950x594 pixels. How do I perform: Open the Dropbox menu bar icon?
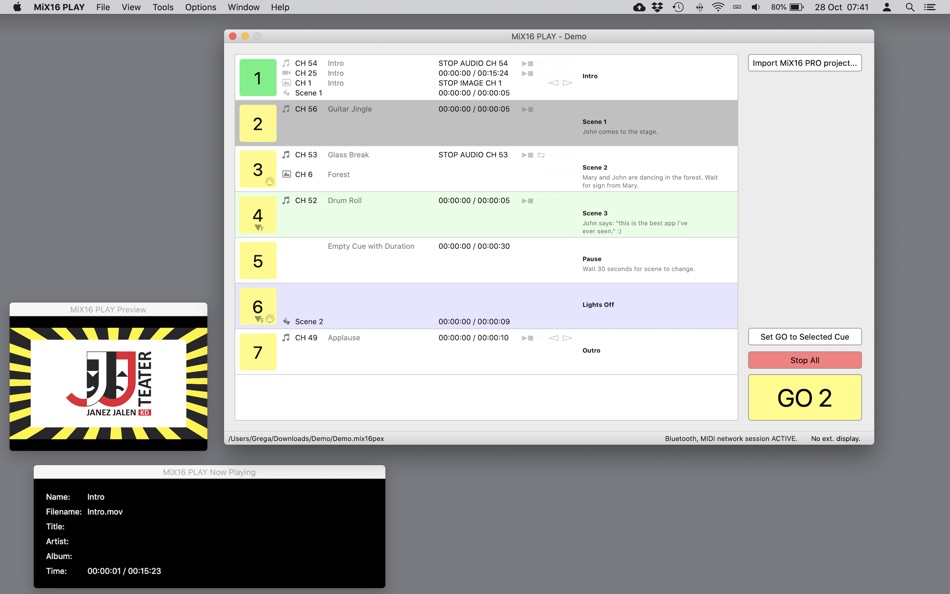click(x=657, y=7)
